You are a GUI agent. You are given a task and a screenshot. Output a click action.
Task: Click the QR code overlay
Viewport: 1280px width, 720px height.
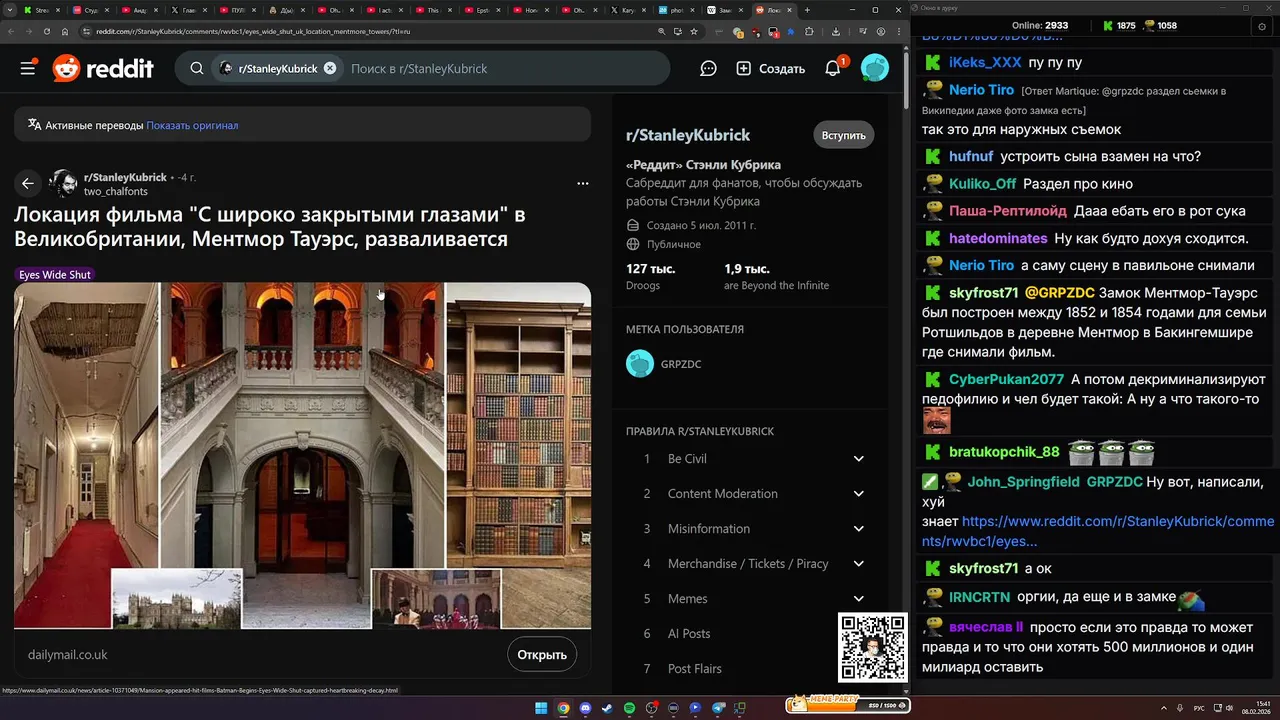click(872, 648)
